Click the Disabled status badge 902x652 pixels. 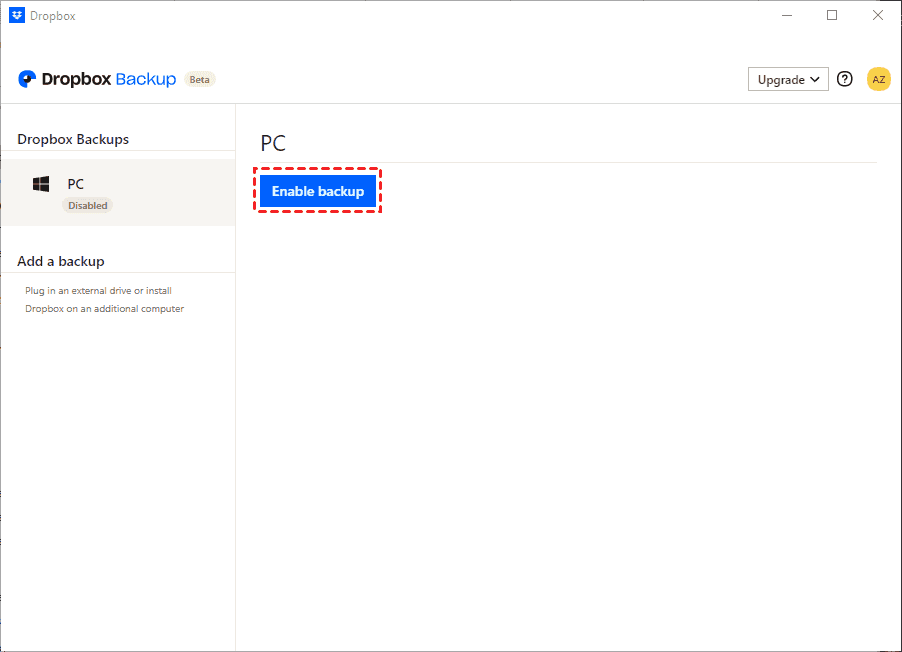click(x=87, y=205)
